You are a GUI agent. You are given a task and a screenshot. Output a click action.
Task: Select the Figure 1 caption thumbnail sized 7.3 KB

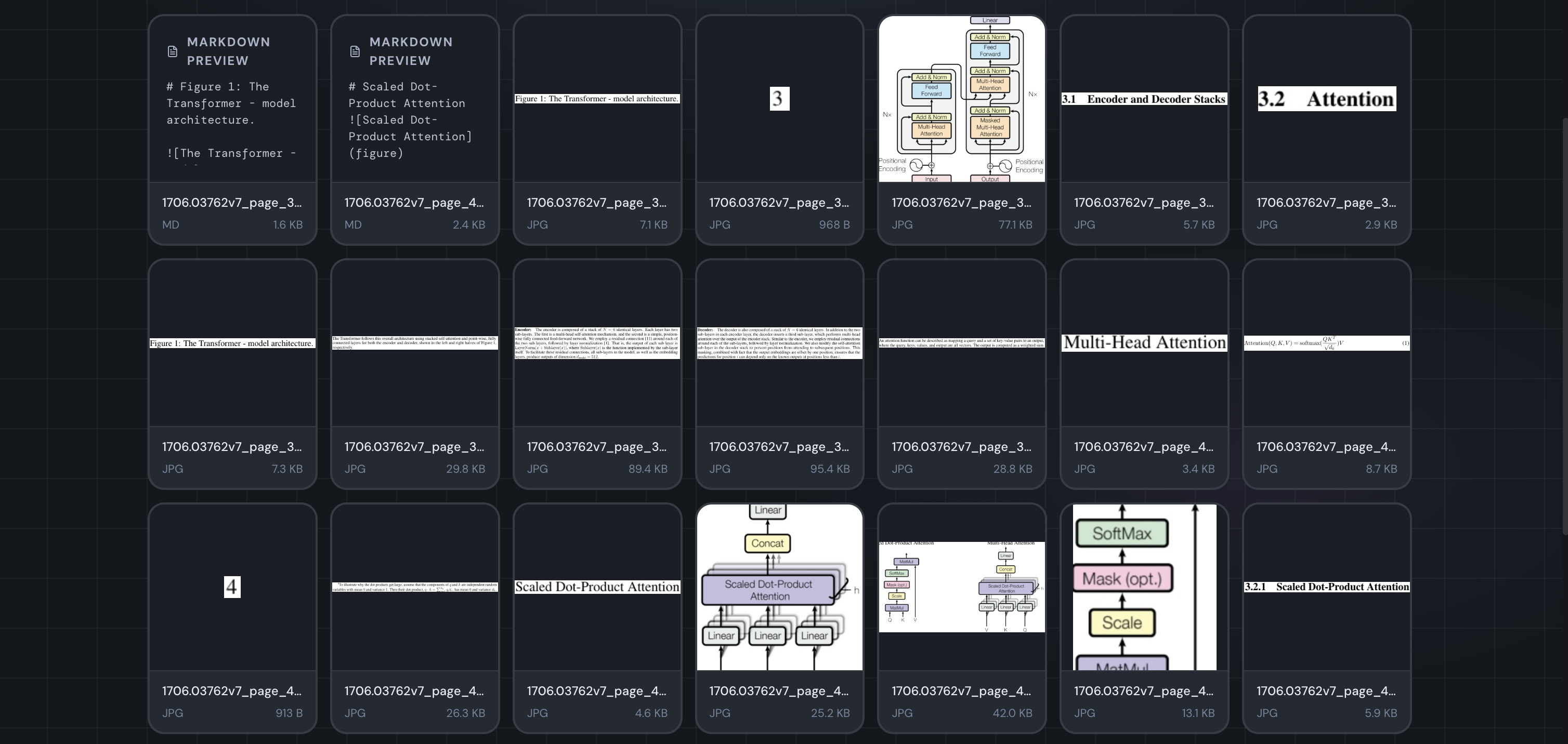click(232, 343)
